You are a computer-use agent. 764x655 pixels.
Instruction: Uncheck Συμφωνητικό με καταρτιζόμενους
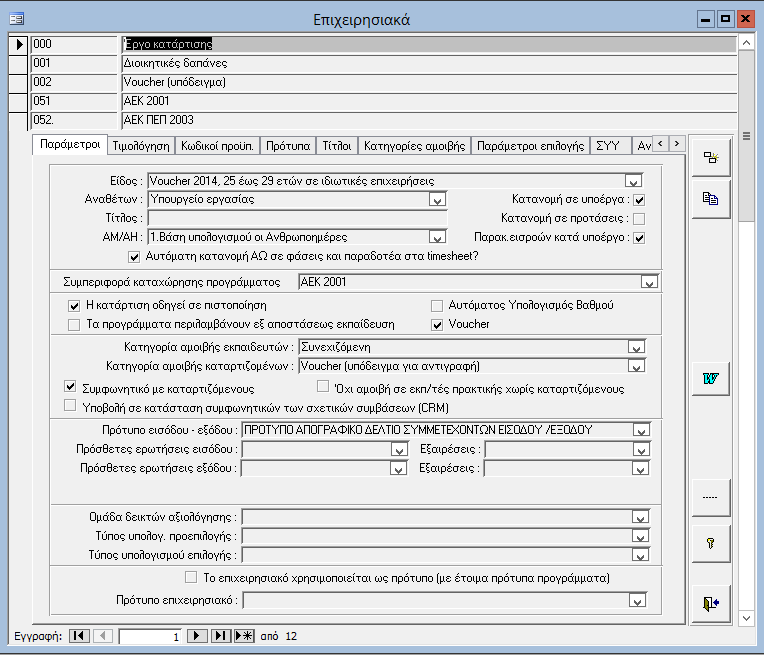coord(71,387)
